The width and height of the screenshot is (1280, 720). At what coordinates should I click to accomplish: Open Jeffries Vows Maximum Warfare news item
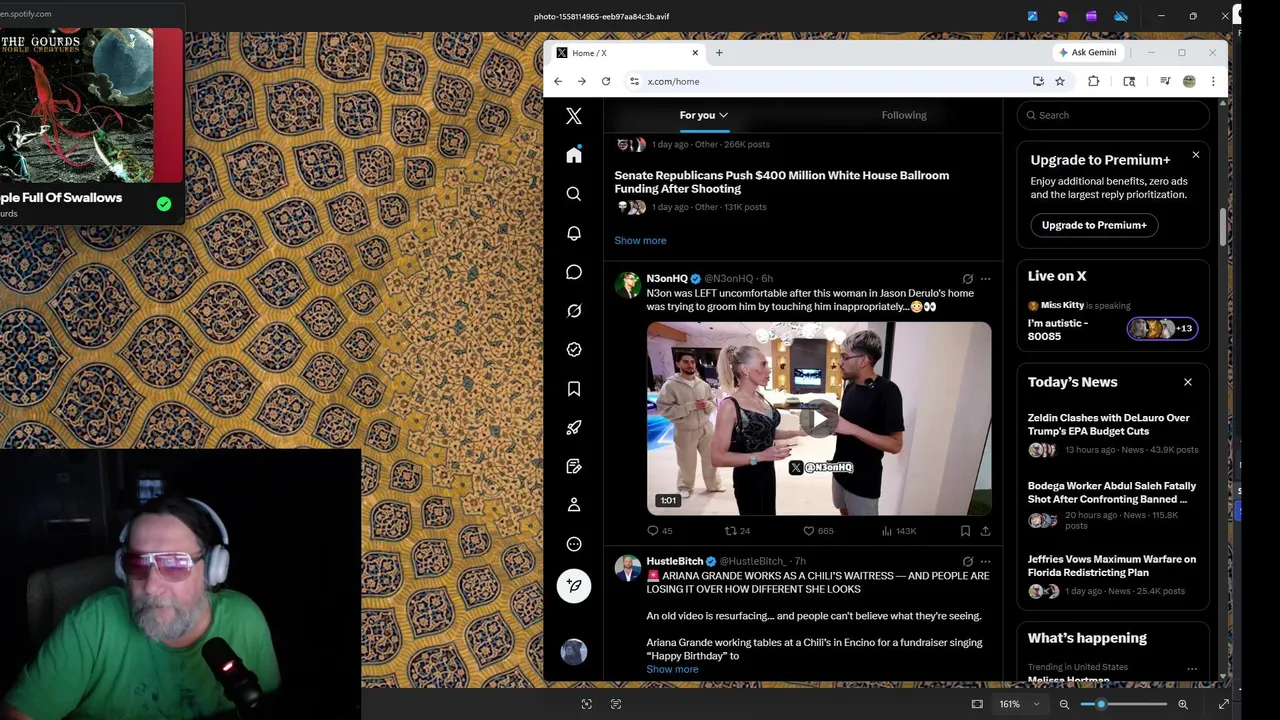(x=1113, y=575)
